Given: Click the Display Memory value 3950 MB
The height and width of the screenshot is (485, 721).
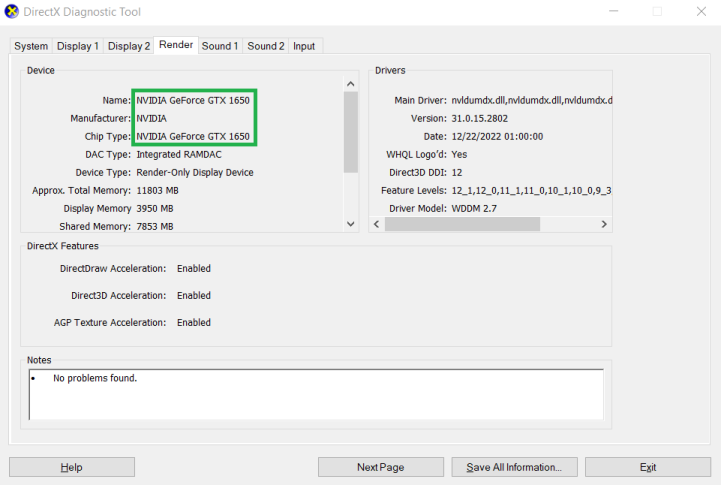Looking at the screenshot, I should tap(155, 208).
